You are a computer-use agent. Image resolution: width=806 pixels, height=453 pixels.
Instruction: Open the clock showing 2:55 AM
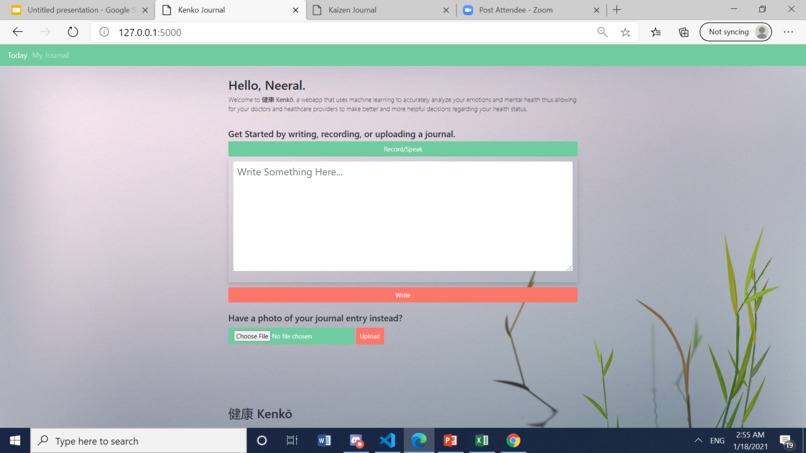tap(750, 441)
